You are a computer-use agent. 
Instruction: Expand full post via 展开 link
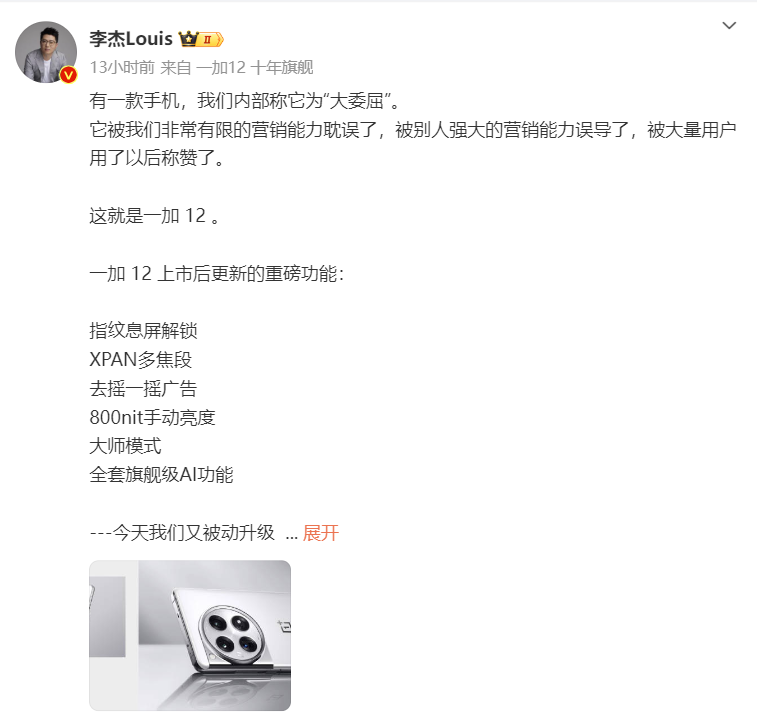point(321,533)
